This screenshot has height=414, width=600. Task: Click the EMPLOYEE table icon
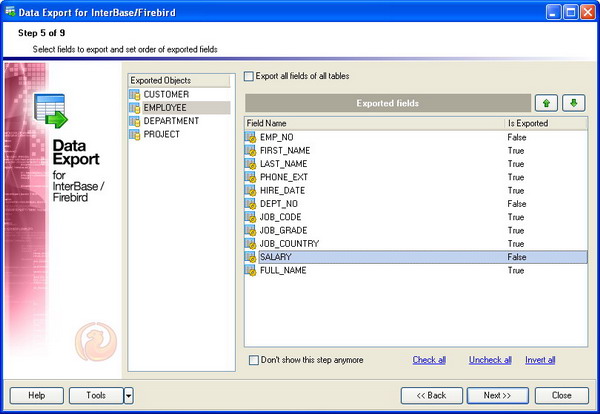point(135,108)
